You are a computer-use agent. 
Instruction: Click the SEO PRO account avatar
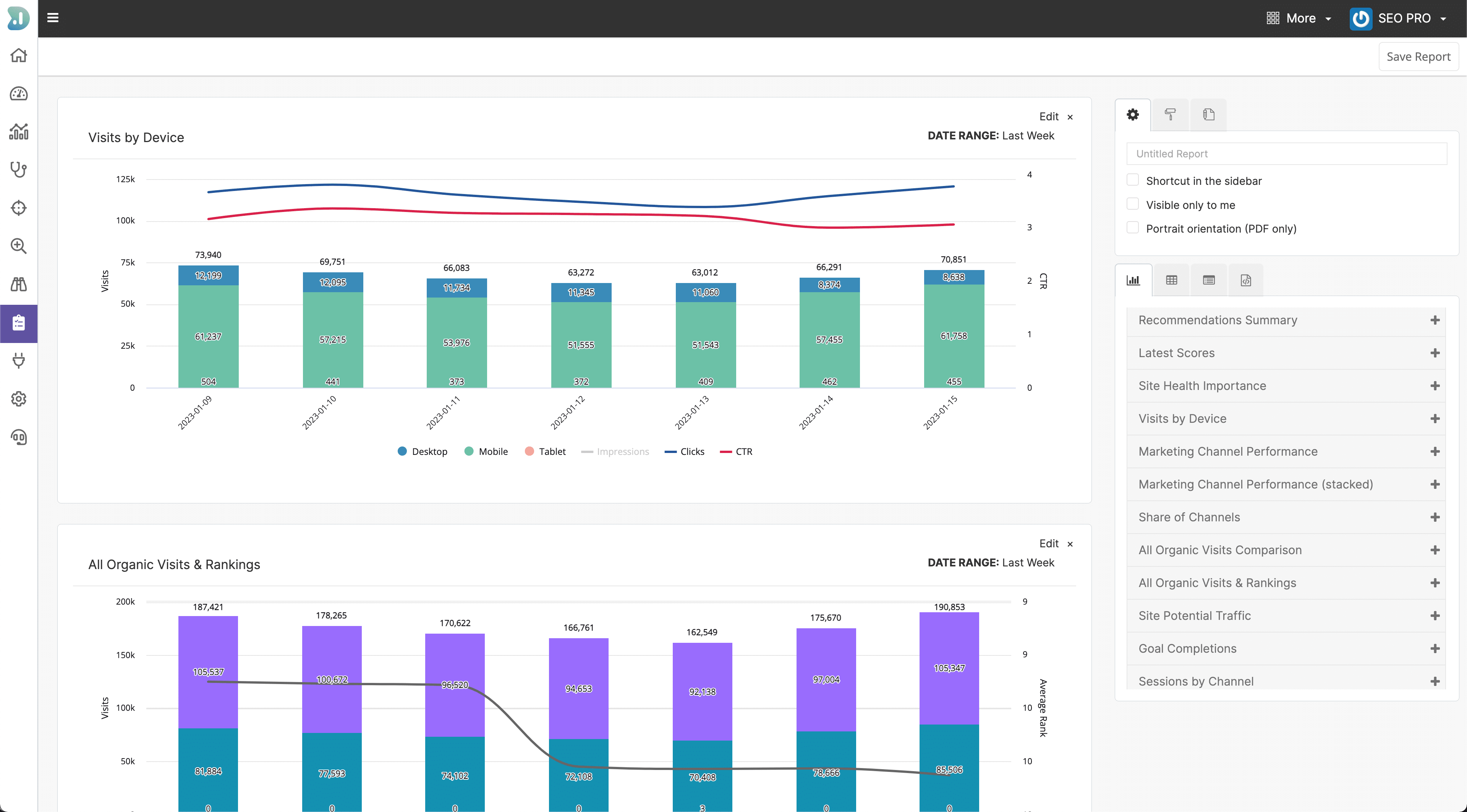1360,18
